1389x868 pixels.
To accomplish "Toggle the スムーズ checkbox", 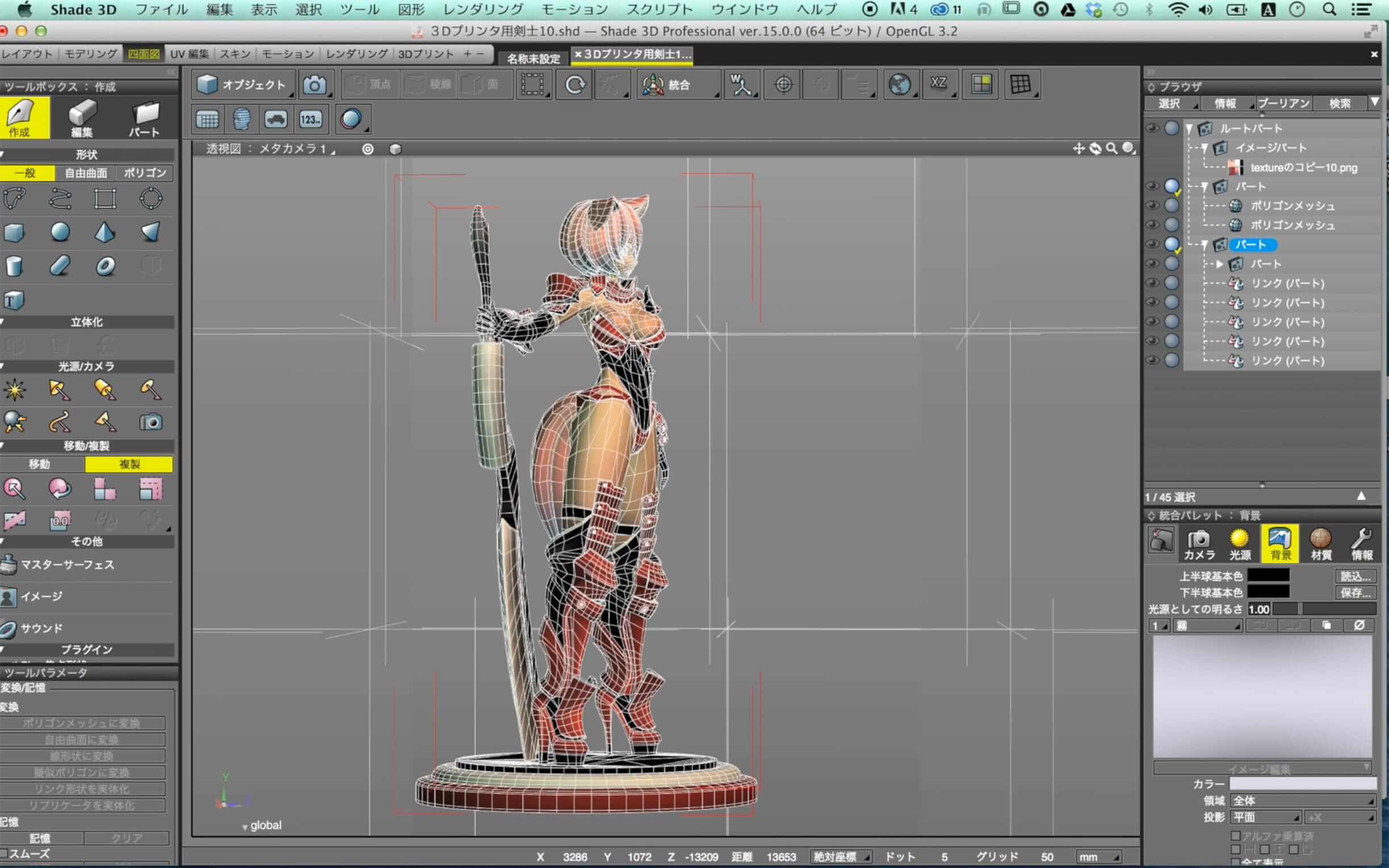I will click(x=5, y=854).
